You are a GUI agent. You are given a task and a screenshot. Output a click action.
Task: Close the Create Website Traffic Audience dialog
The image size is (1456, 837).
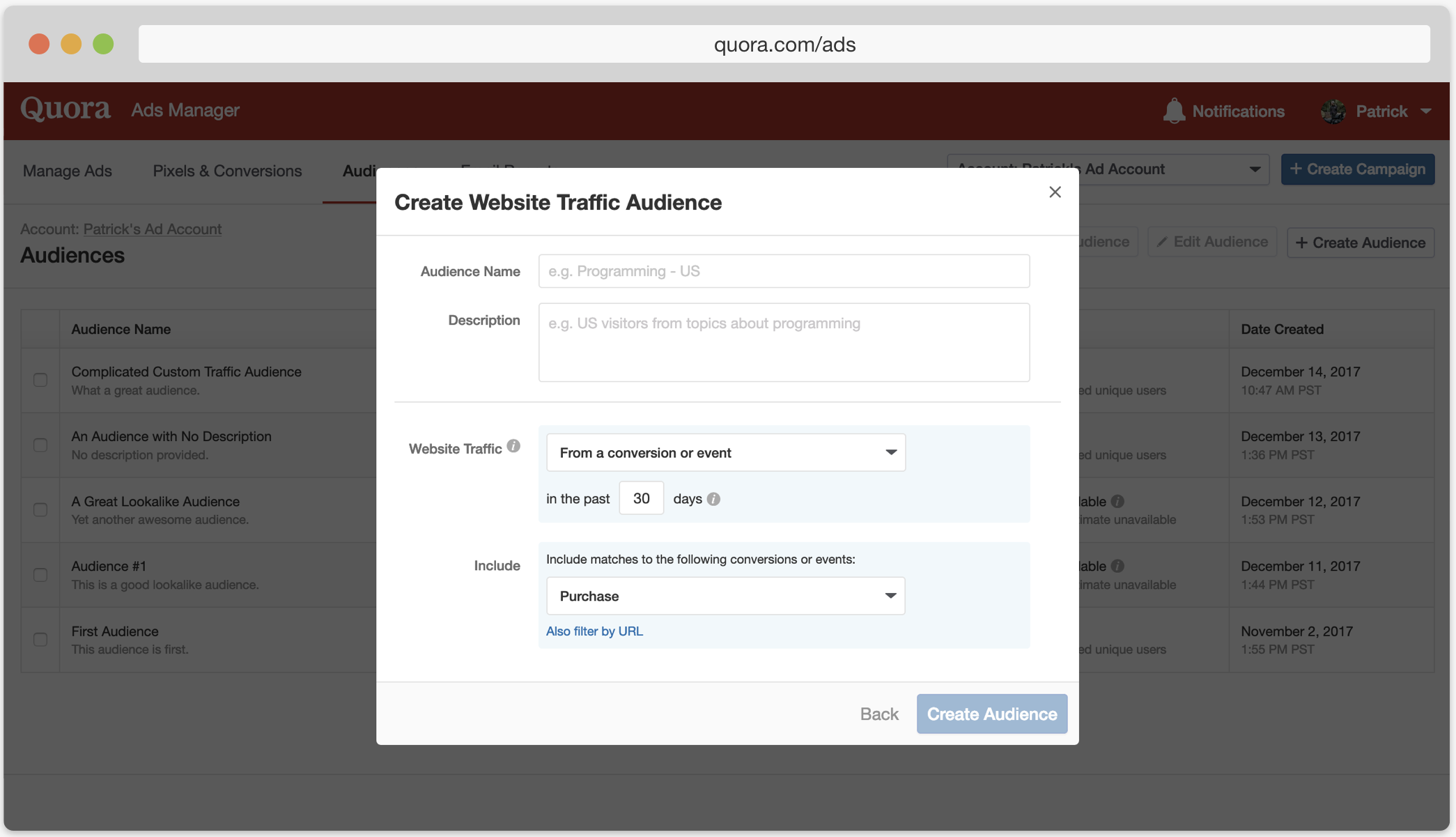click(1055, 192)
